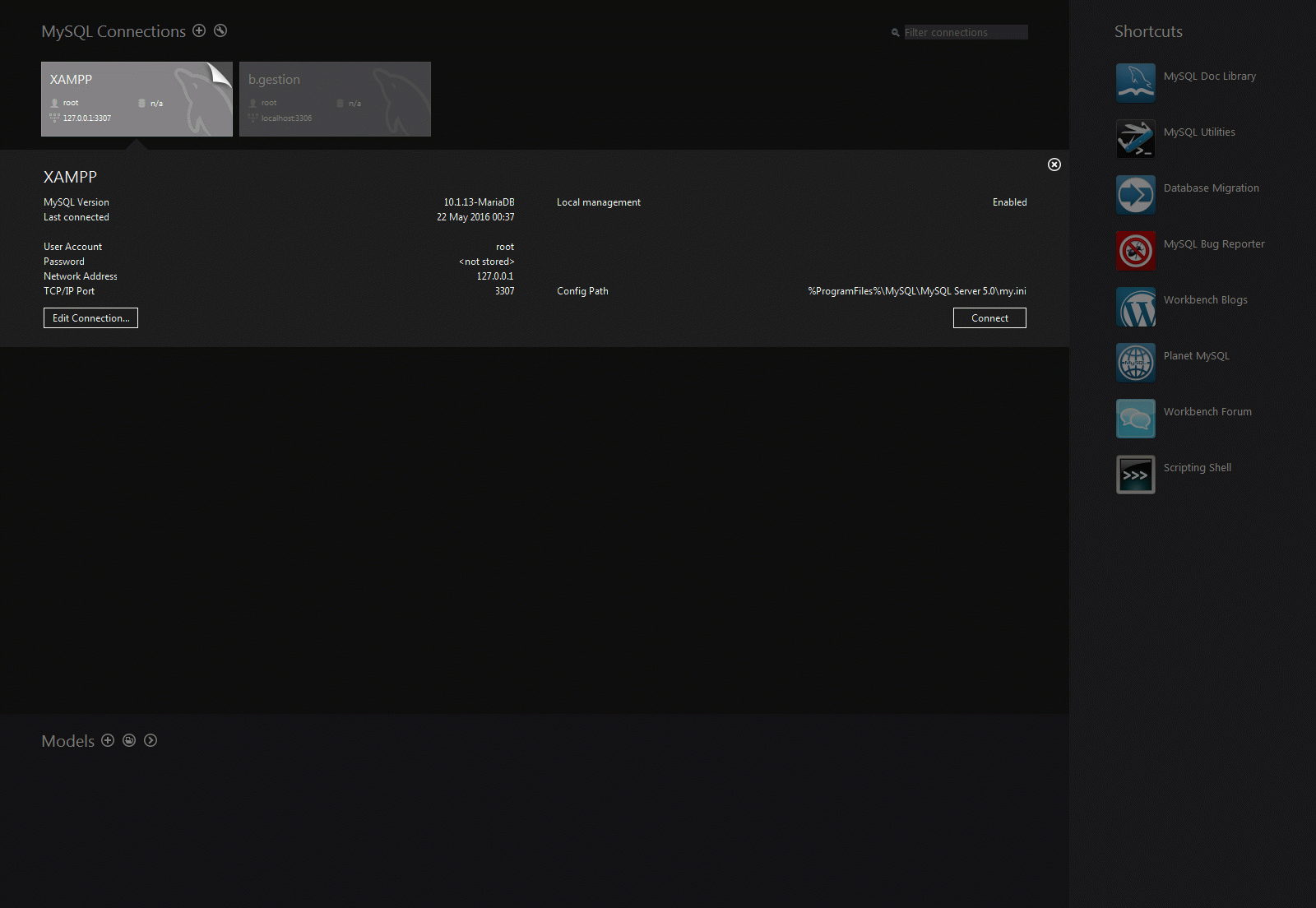Focus the Filter connections search field
This screenshot has width=1316, height=908.
pyautogui.click(x=966, y=32)
